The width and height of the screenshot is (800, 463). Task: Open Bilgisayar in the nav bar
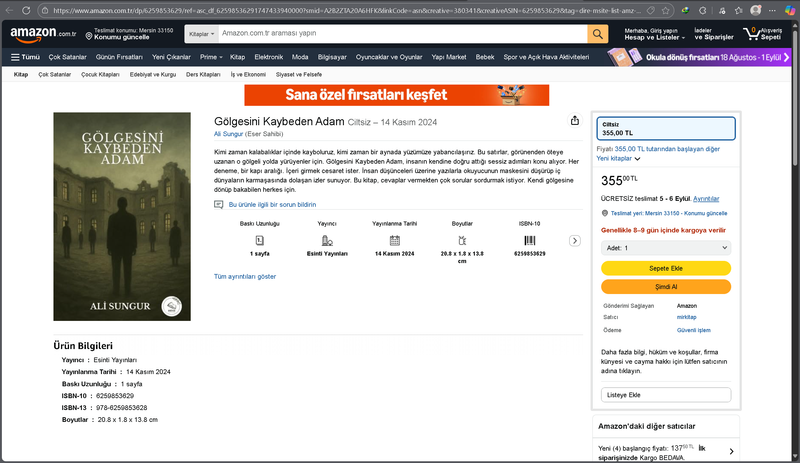click(332, 57)
